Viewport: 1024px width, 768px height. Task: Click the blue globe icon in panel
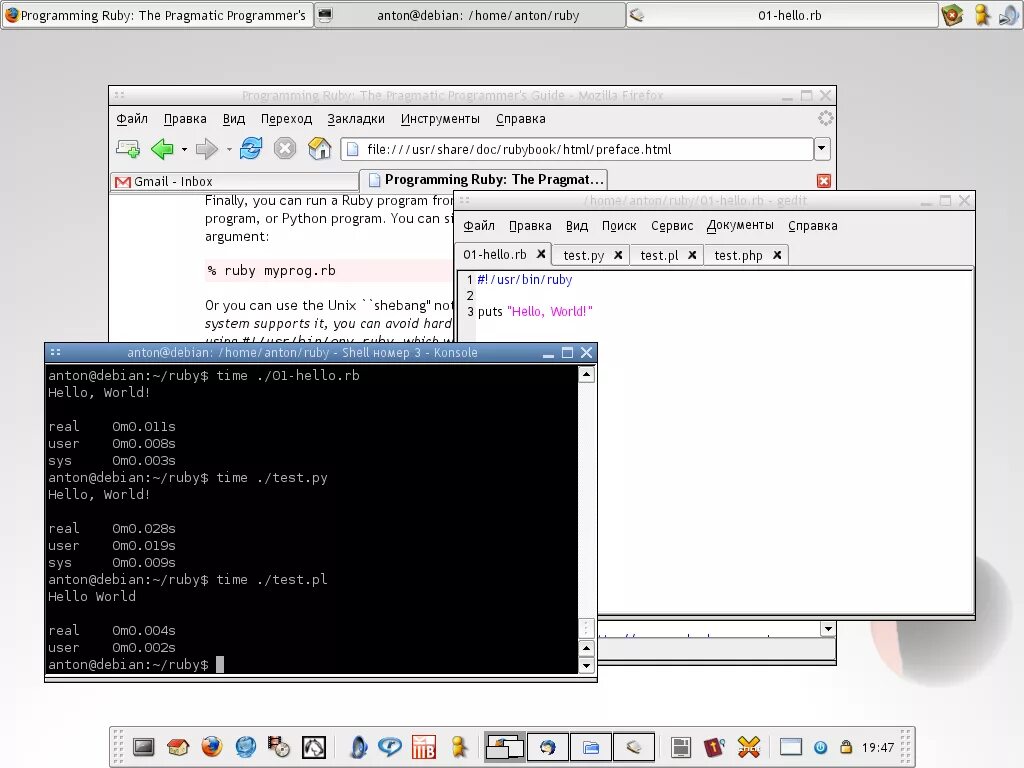pyautogui.click(x=246, y=746)
